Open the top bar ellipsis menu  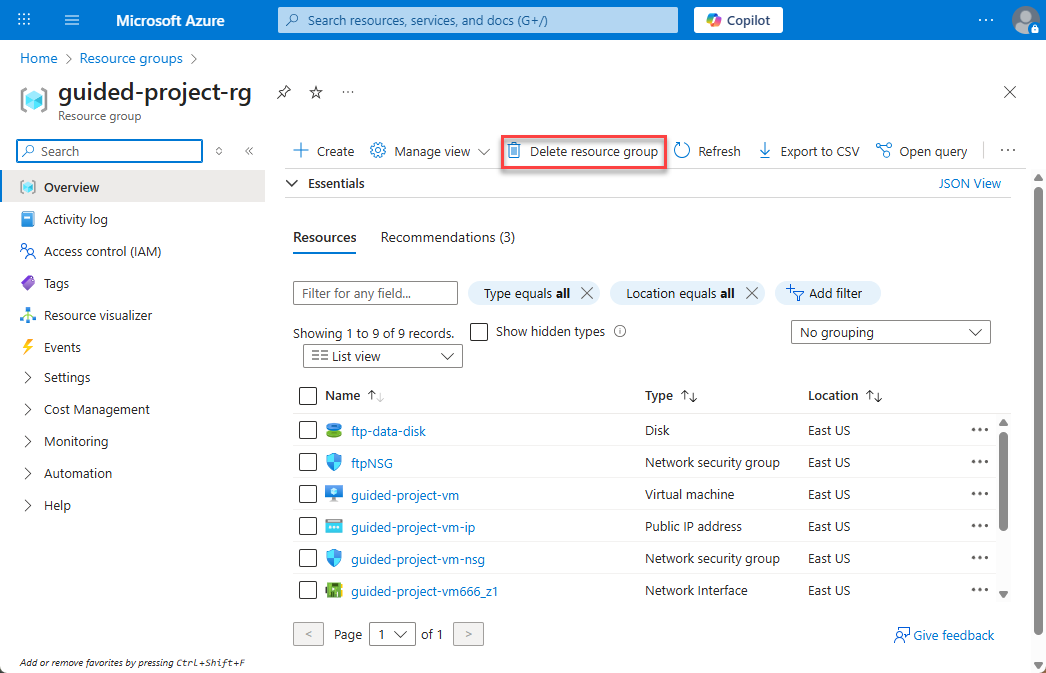[985, 20]
